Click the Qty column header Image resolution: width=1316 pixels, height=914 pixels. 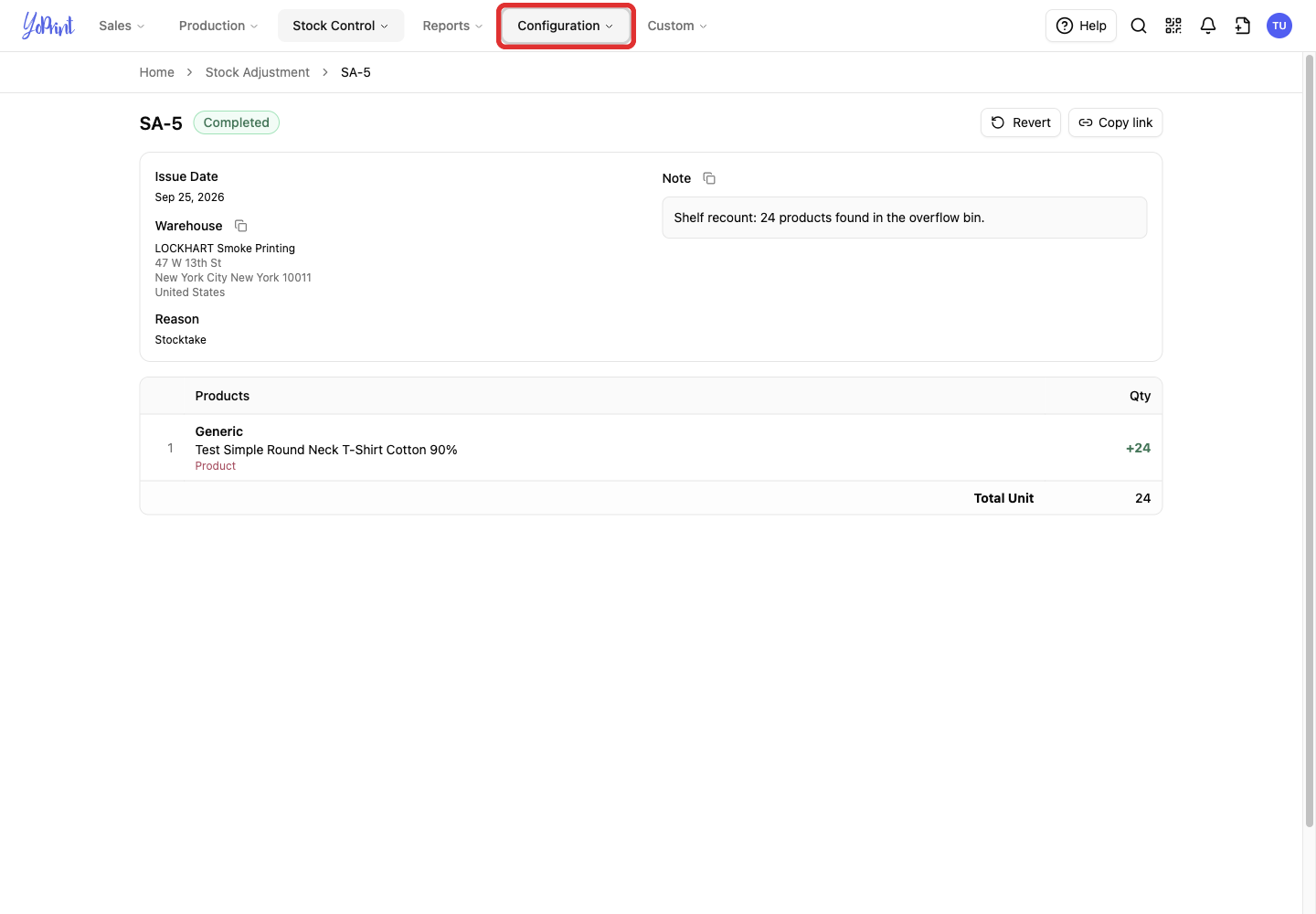coord(1140,396)
